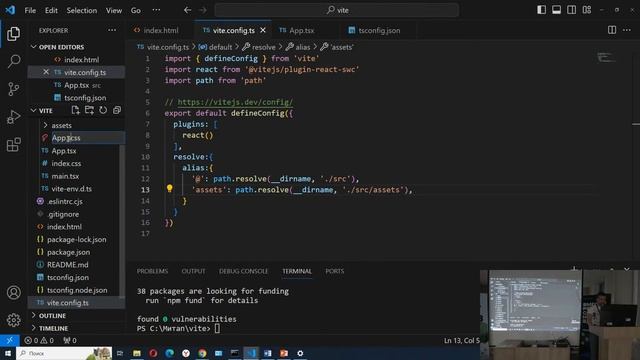Click the editor minimap
The height and width of the screenshot is (360, 640).
(606, 58)
